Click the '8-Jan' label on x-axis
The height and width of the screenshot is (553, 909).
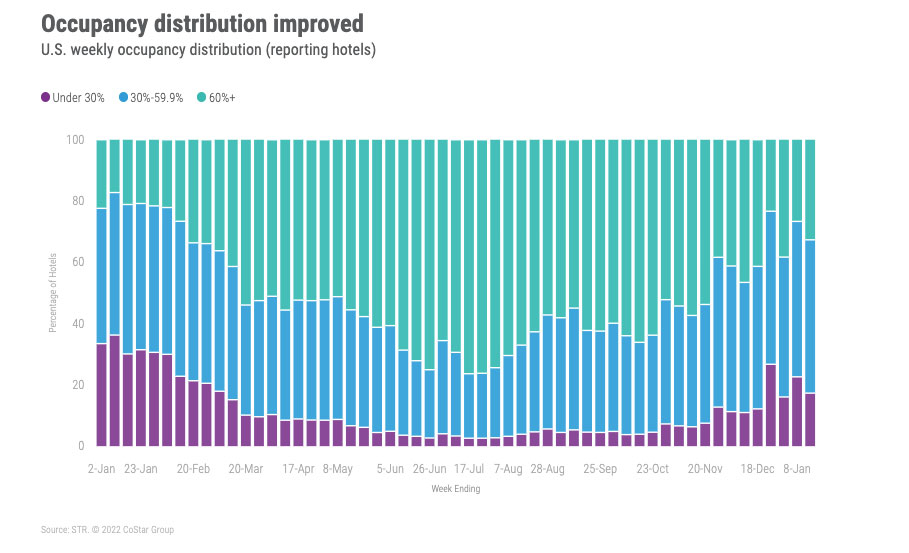(797, 468)
